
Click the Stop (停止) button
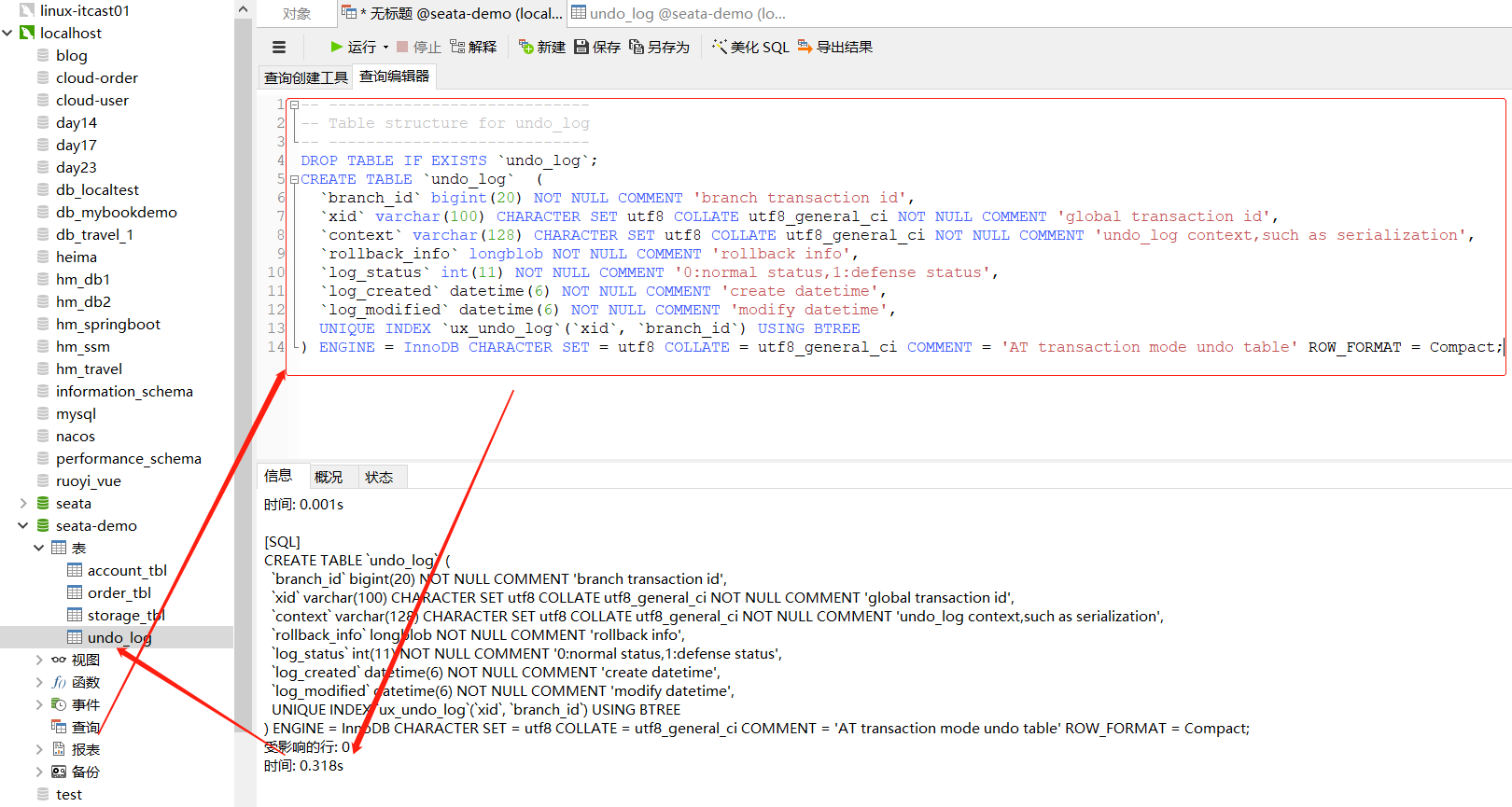[x=418, y=47]
